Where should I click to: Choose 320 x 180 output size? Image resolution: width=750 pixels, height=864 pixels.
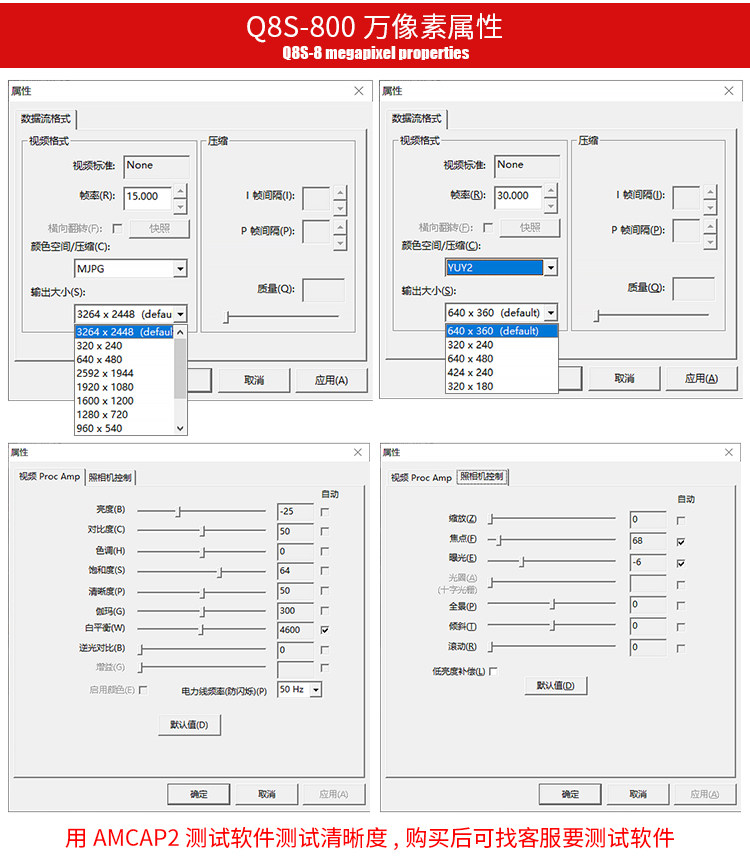click(501, 386)
